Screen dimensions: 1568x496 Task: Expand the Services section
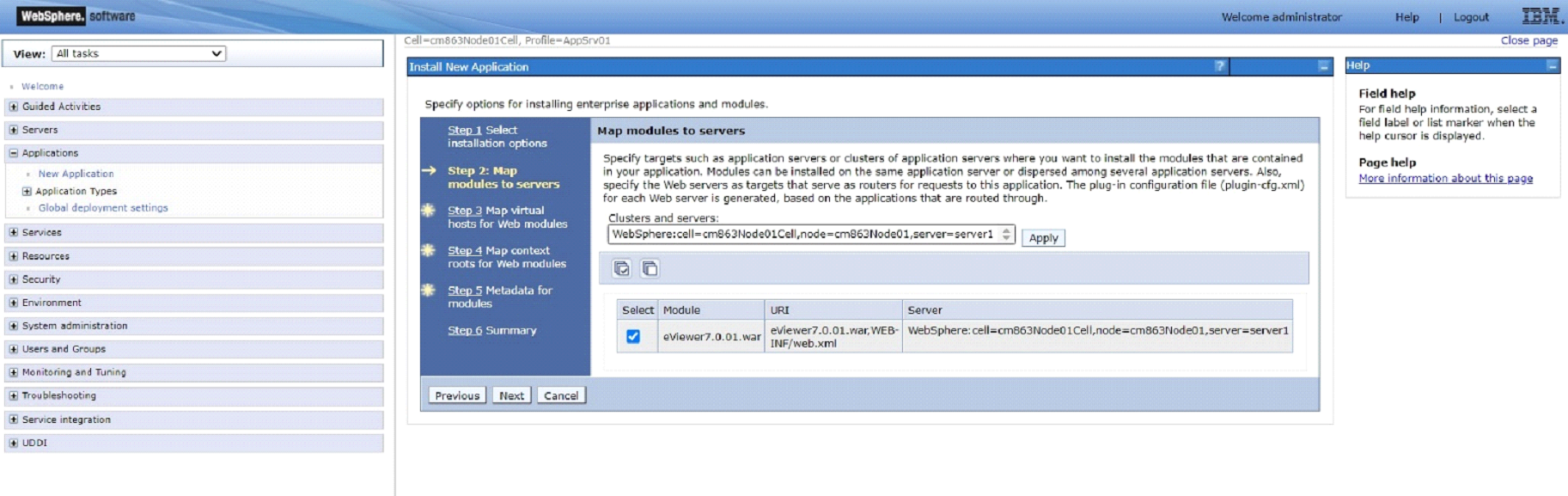click(x=13, y=232)
